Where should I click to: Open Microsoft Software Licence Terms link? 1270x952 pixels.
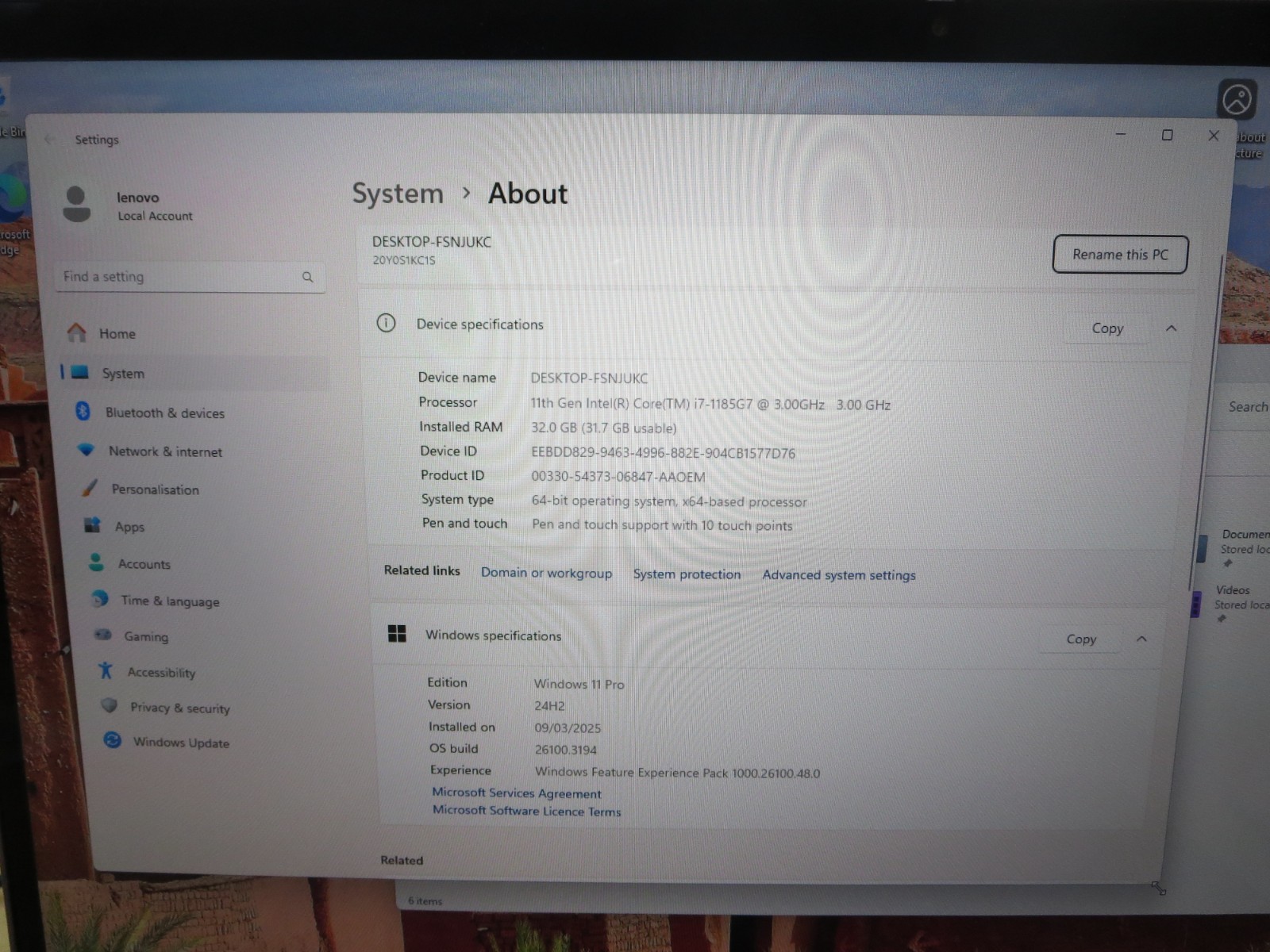[527, 811]
